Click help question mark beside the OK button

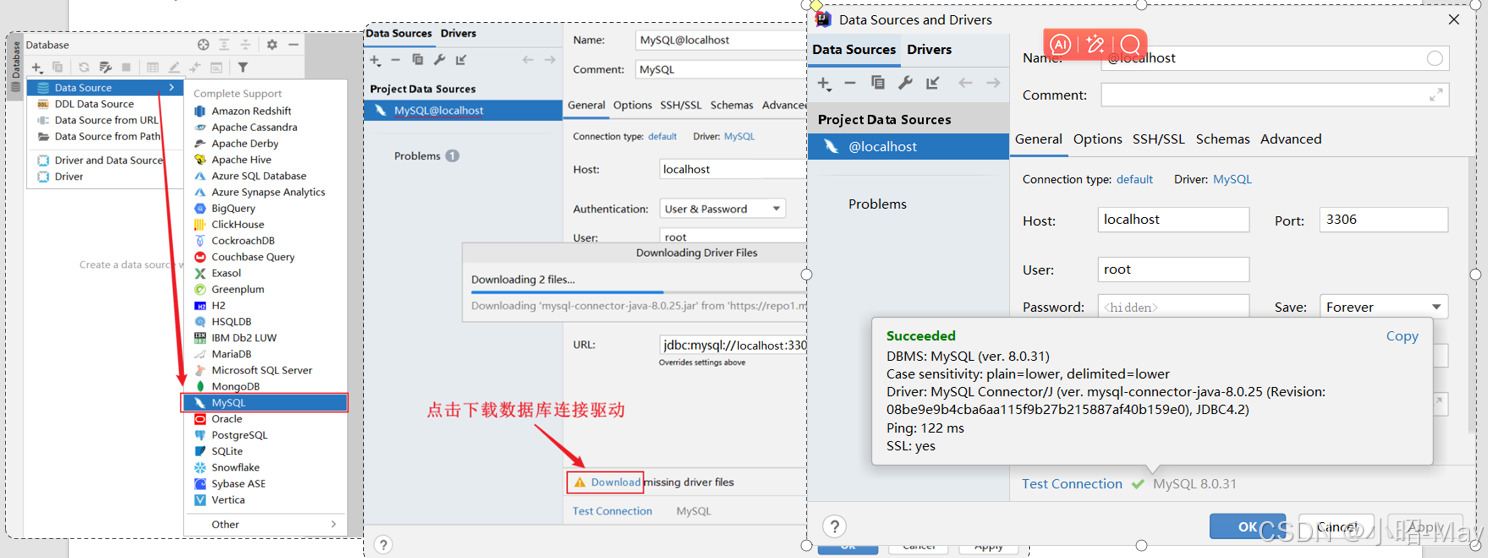(x=834, y=526)
